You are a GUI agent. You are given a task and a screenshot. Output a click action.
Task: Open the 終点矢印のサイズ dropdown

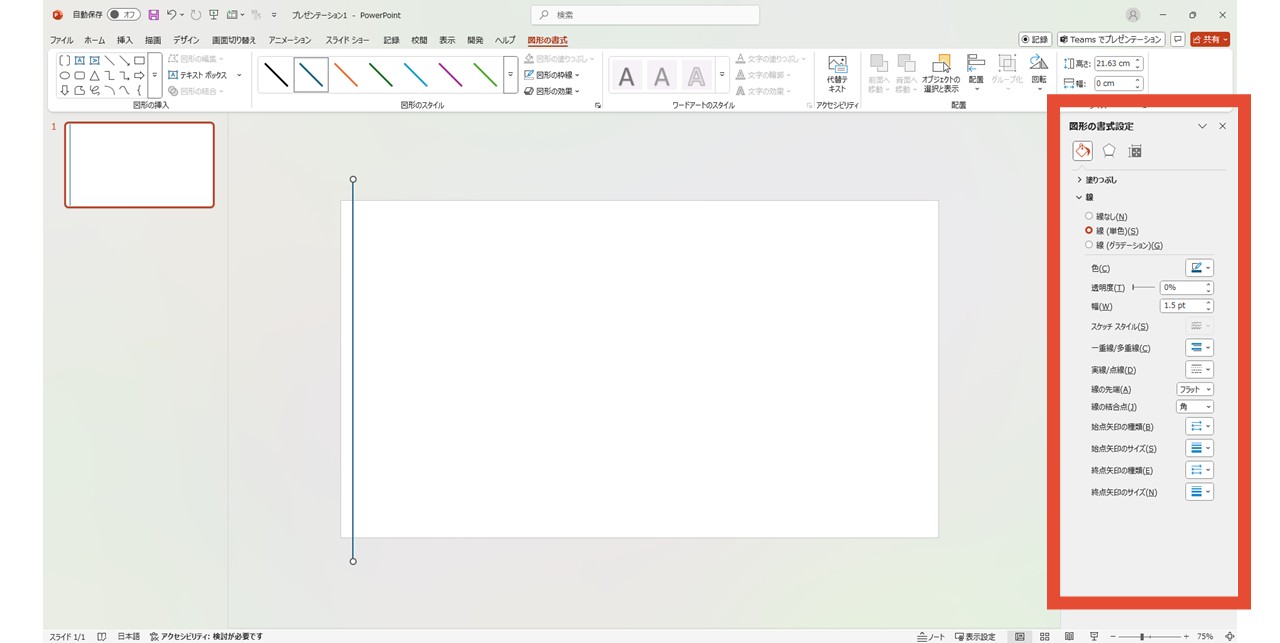tap(1199, 492)
